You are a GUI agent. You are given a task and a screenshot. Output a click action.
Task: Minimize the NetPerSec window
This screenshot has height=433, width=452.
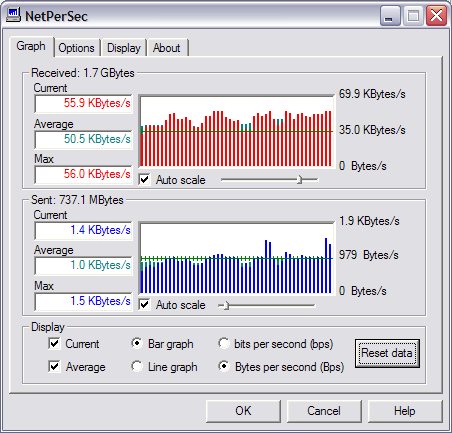(390, 16)
